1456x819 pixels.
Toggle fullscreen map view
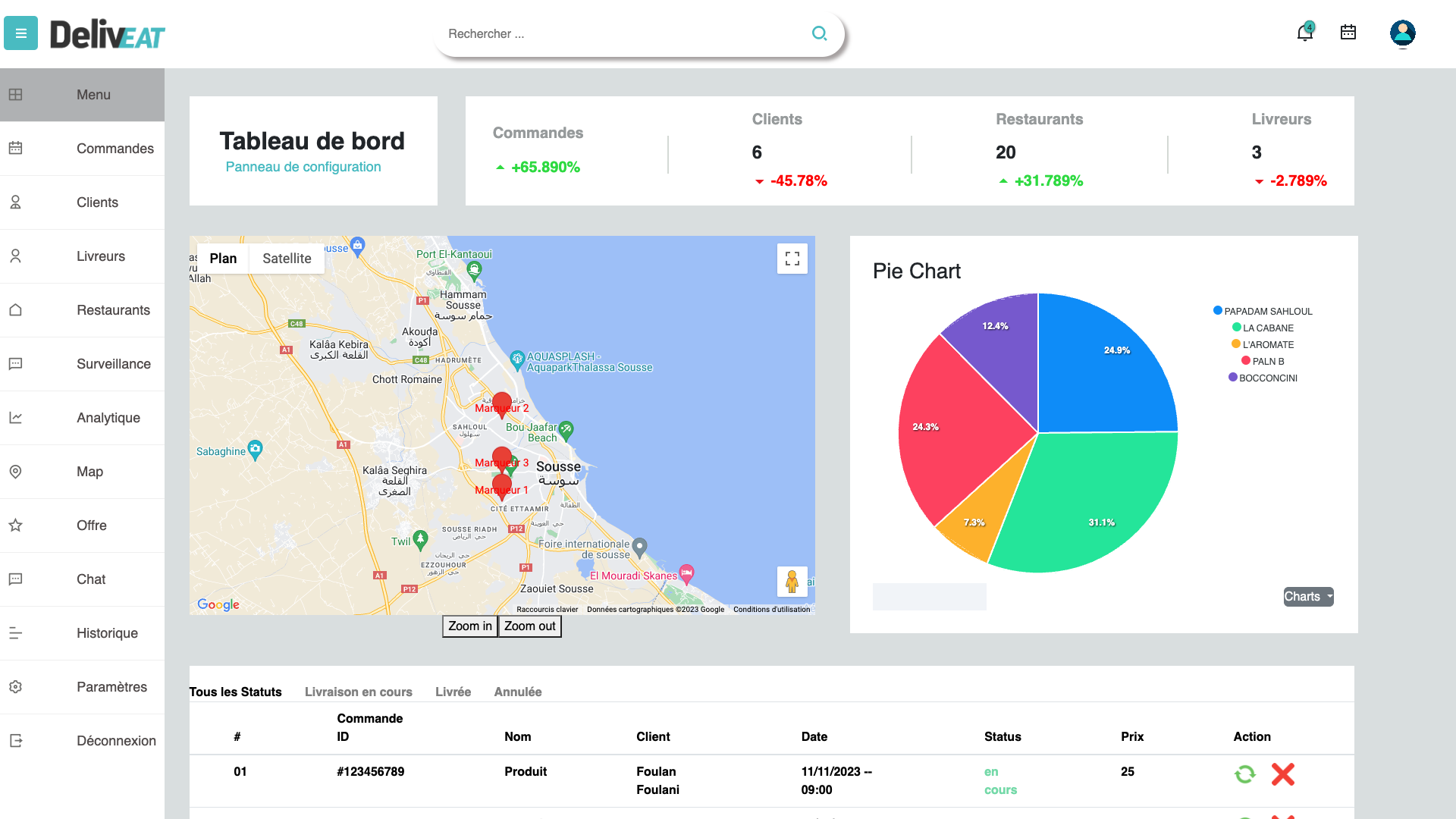click(x=792, y=259)
